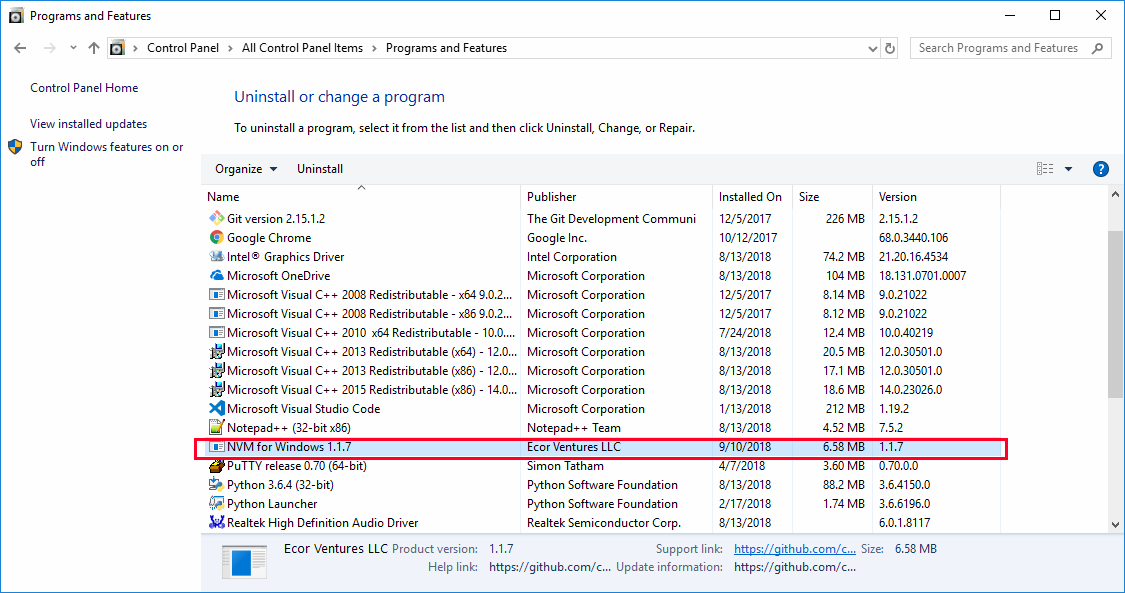Click the Control Panel address bar icon
This screenshot has width=1125, height=593.
click(x=117, y=47)
